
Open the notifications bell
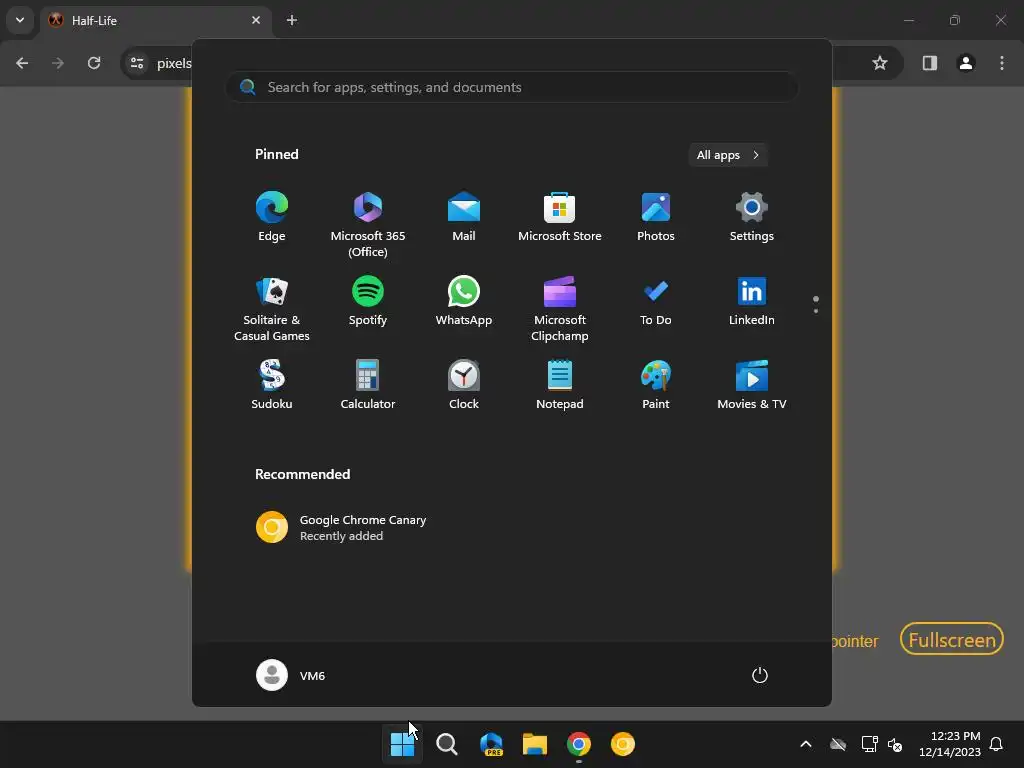tap(996, 744)
